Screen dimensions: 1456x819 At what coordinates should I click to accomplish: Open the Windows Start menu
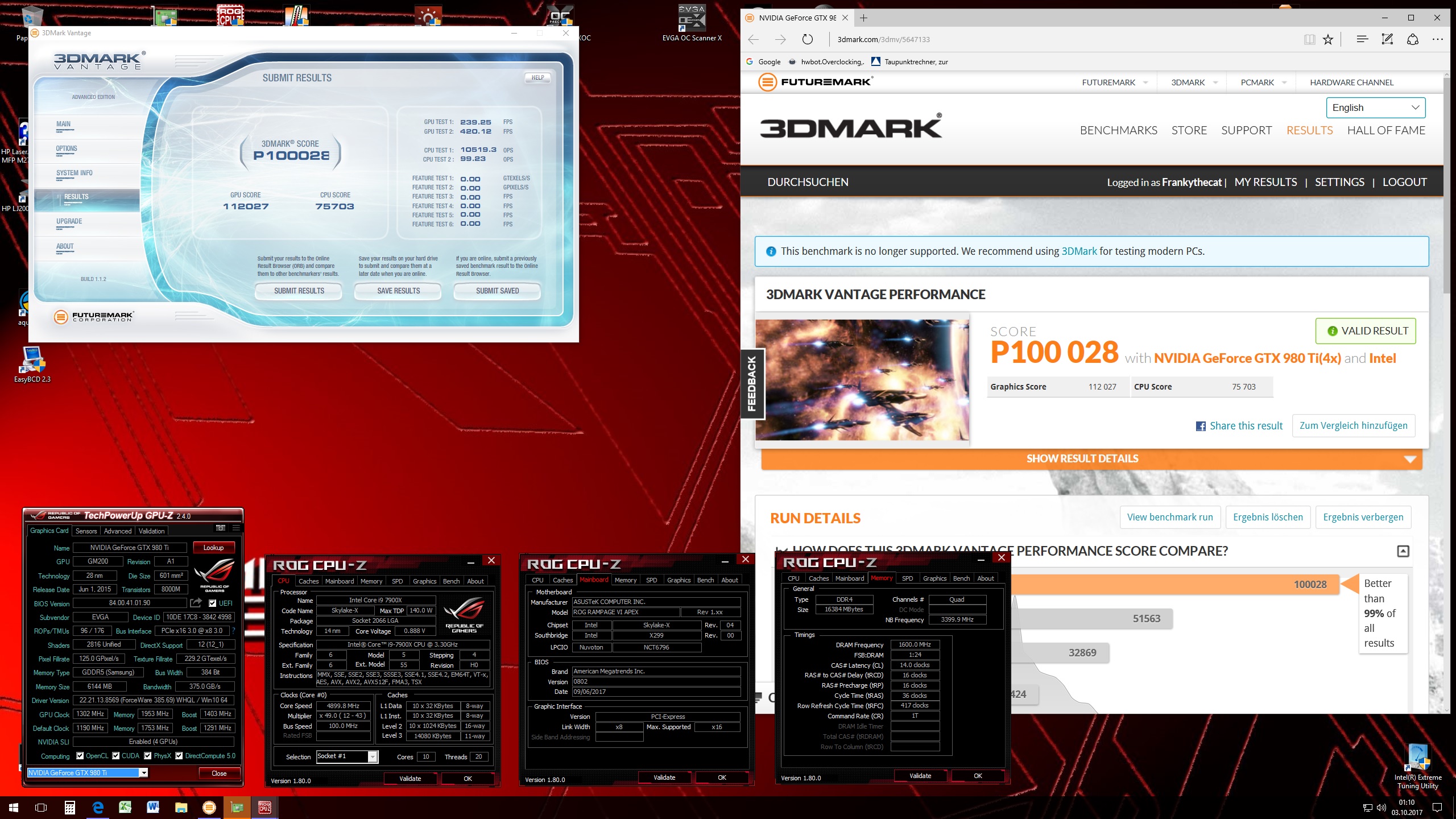pos(14,808)
